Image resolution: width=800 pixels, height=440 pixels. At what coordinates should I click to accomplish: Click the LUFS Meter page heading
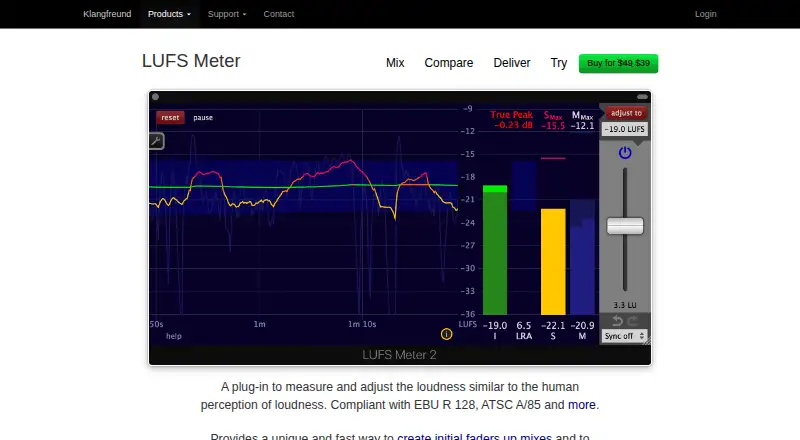[x=191, y=61]
